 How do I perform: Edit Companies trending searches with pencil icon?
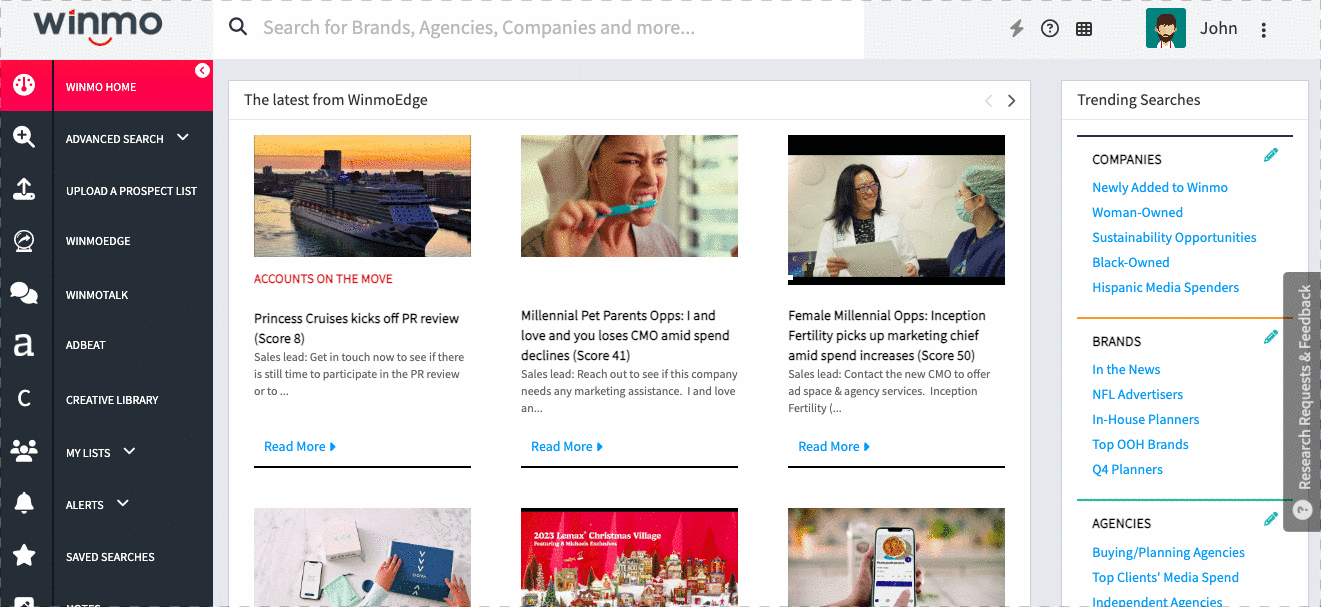click(x=1271, y=155)
